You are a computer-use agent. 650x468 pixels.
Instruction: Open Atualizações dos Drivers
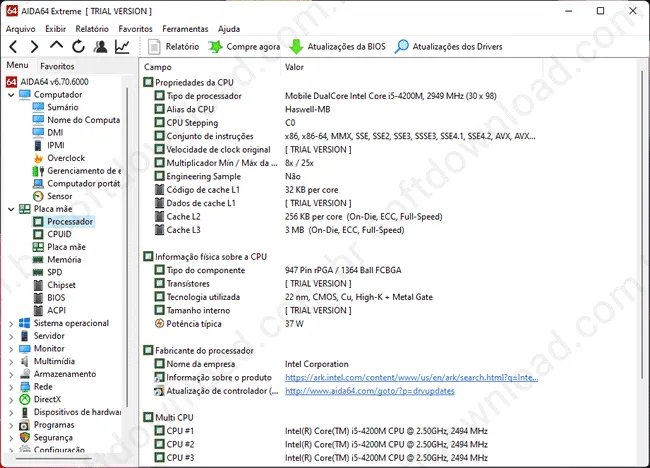[449, 47]
